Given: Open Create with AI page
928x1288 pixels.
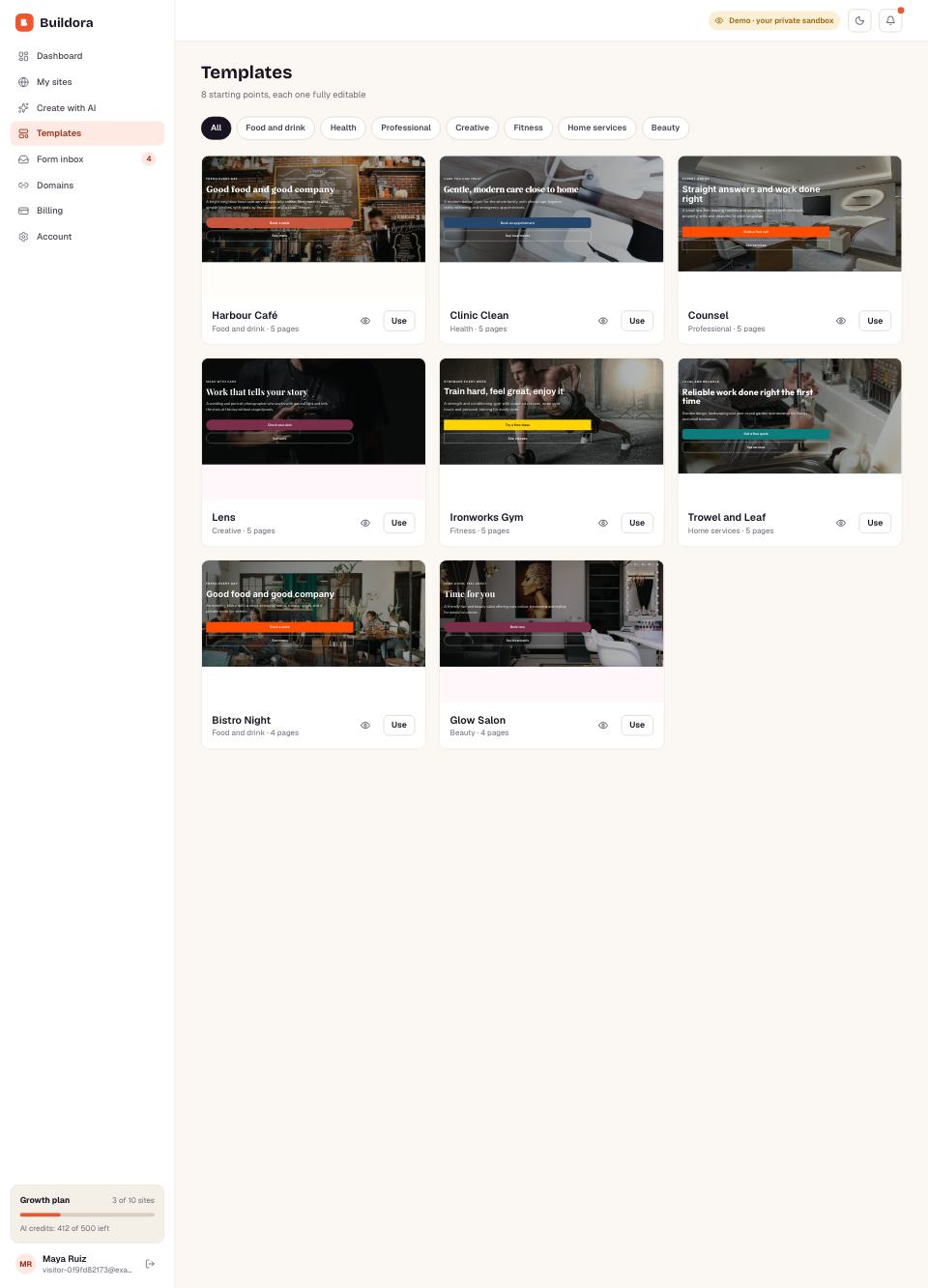Looking at the screenshot, I should coord(87,108).
